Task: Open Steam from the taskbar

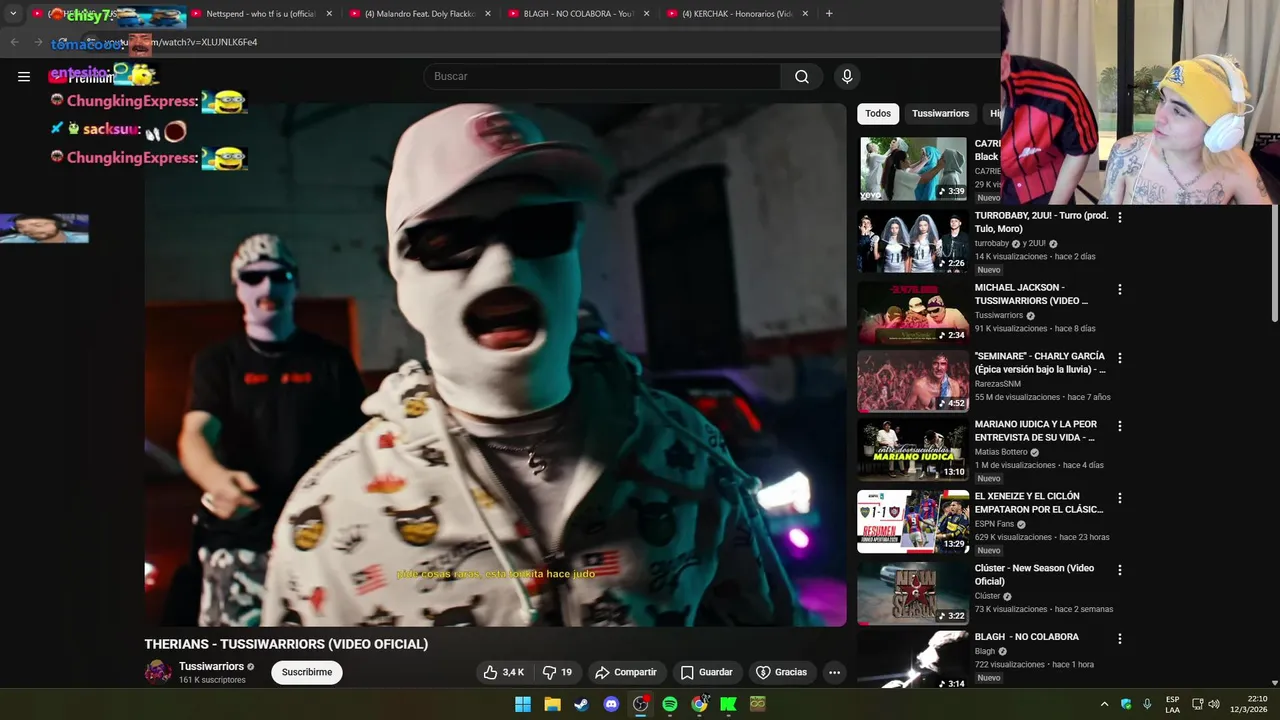Action: point(581,704)
